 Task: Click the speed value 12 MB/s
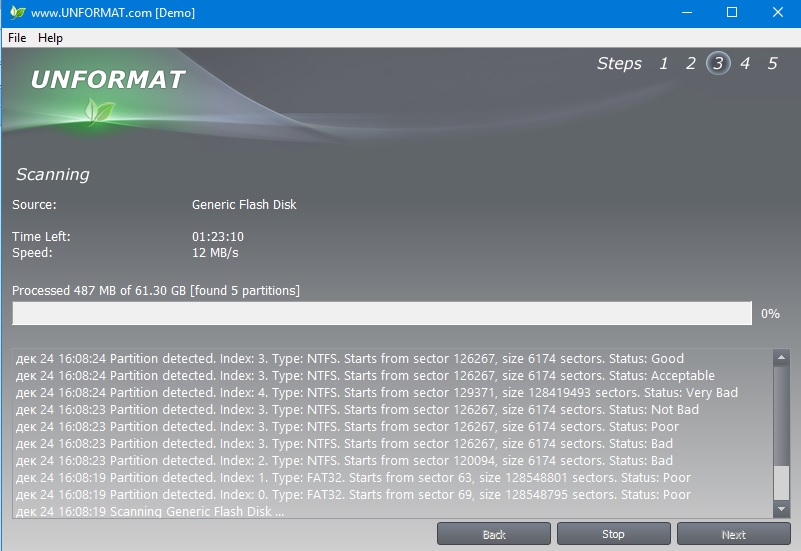tap(215, 252)
